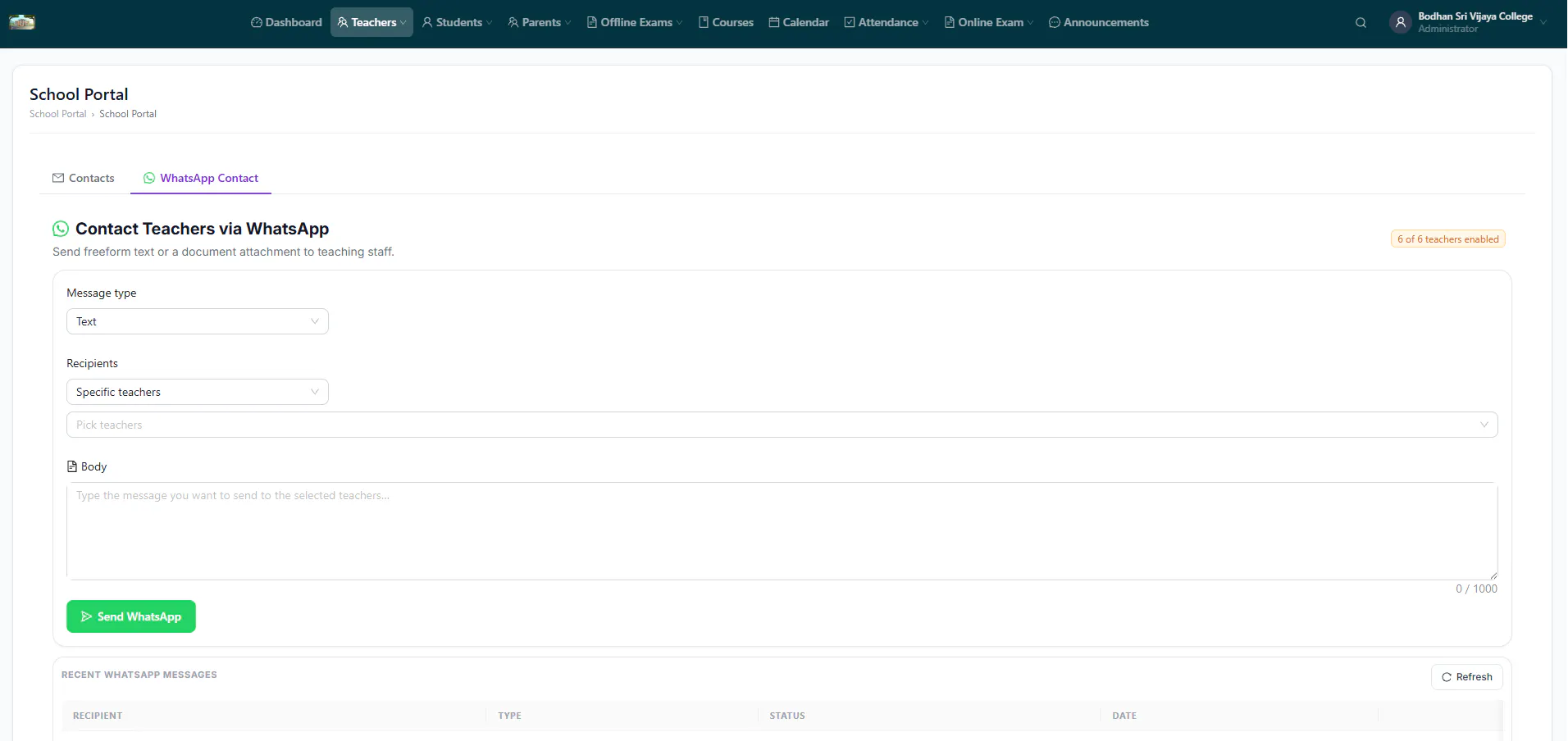The image size is (1568, 741).
Task: Open the Pick teachers selector
Action: click(782, 425)
